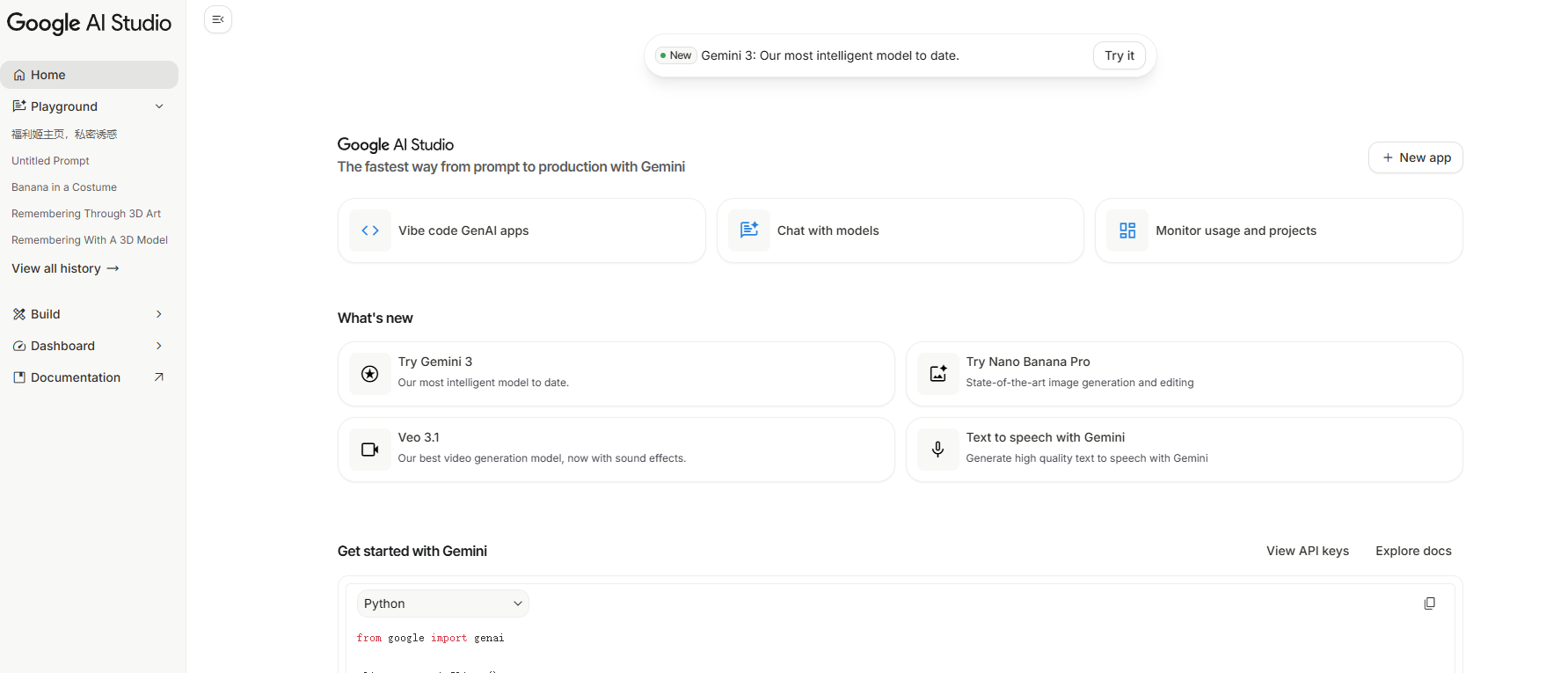Expand the Dashboard section in sidebar
Image resolution: width=1568 pixels, height=673 pixels.
[159, 346]
